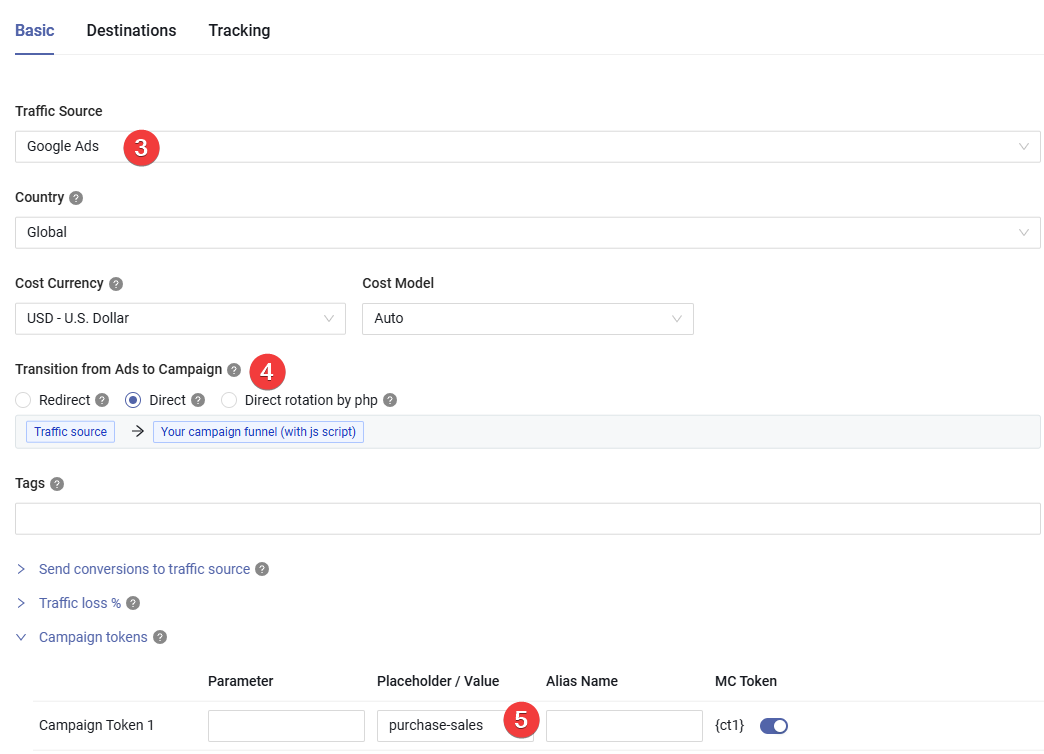Click help icon beside Transition from Ads to Campaign
Viewport: 1044px width, 754px height.
pos(234,370)
